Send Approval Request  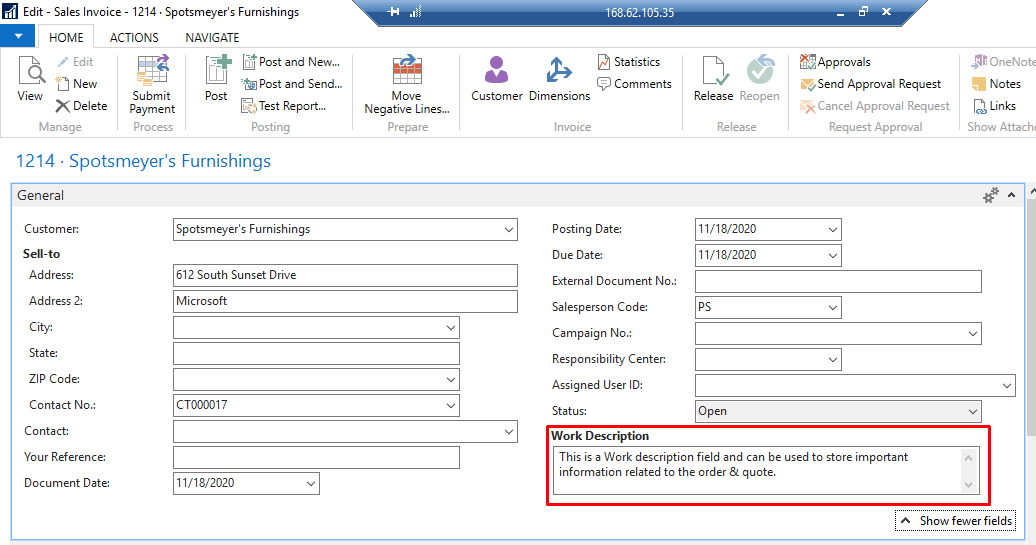tap(871, 84)
